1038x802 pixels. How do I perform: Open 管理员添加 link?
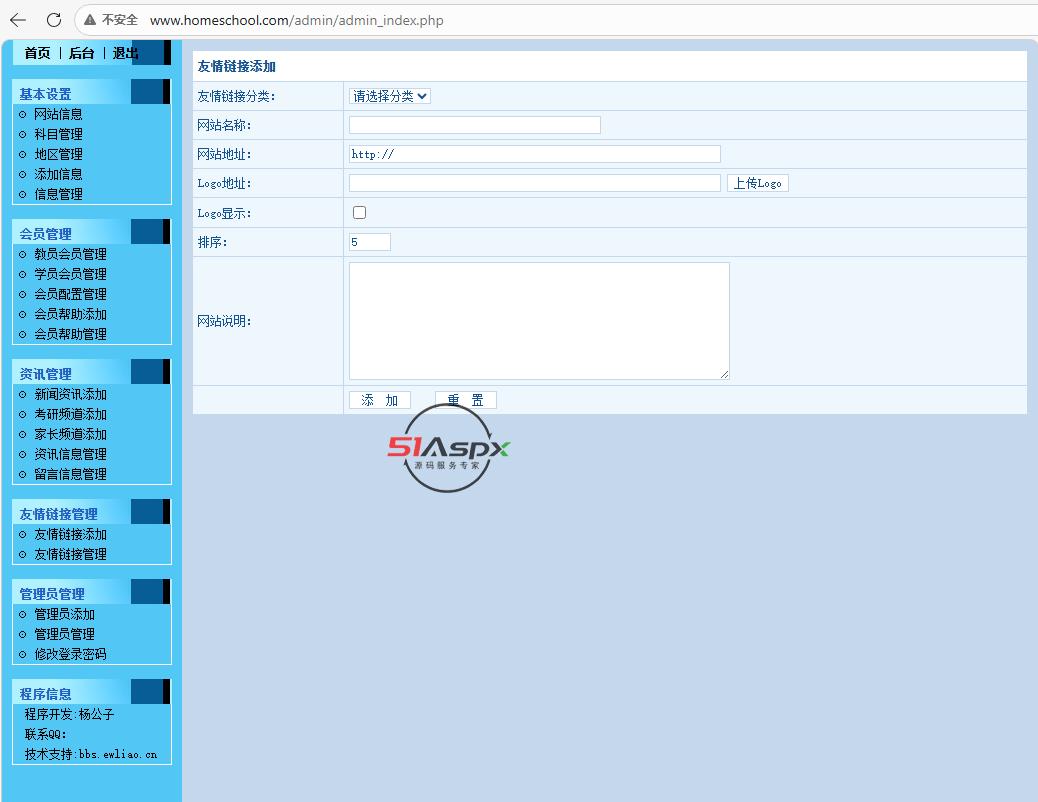click(64, 615)
